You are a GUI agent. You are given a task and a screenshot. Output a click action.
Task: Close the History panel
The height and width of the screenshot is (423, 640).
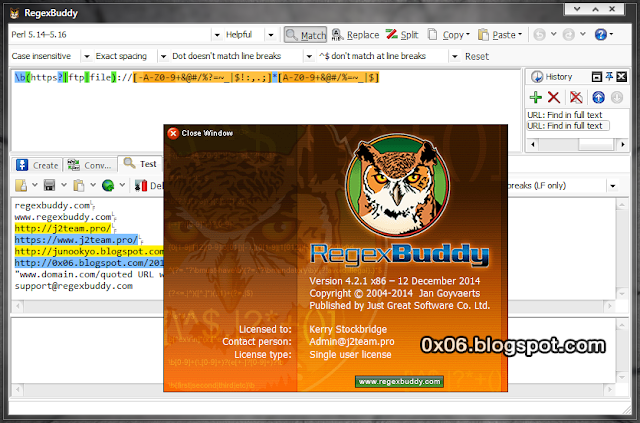621,76
